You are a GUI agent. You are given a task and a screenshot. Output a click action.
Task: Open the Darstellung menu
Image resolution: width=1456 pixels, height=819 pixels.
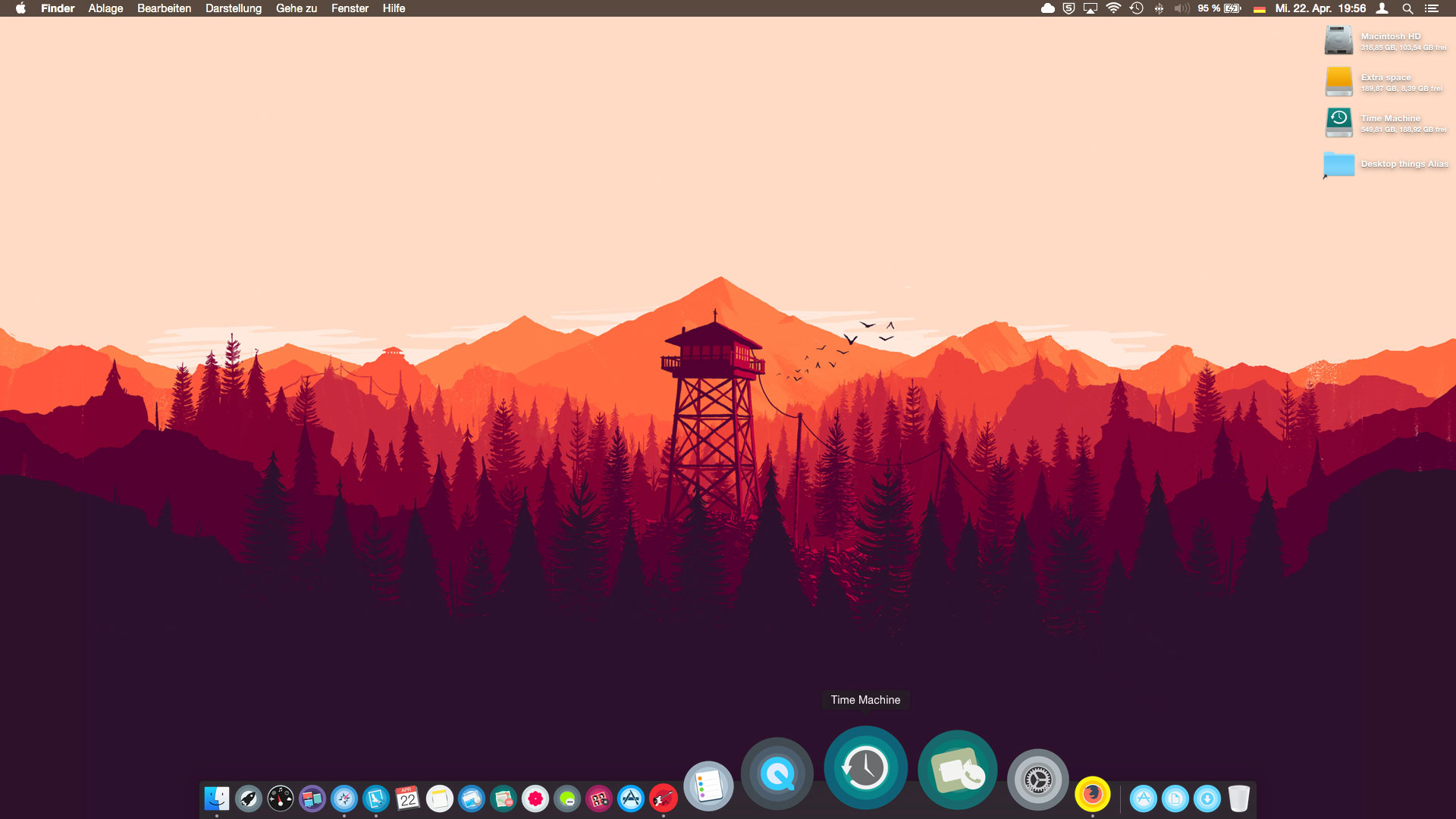click(234, 8)
